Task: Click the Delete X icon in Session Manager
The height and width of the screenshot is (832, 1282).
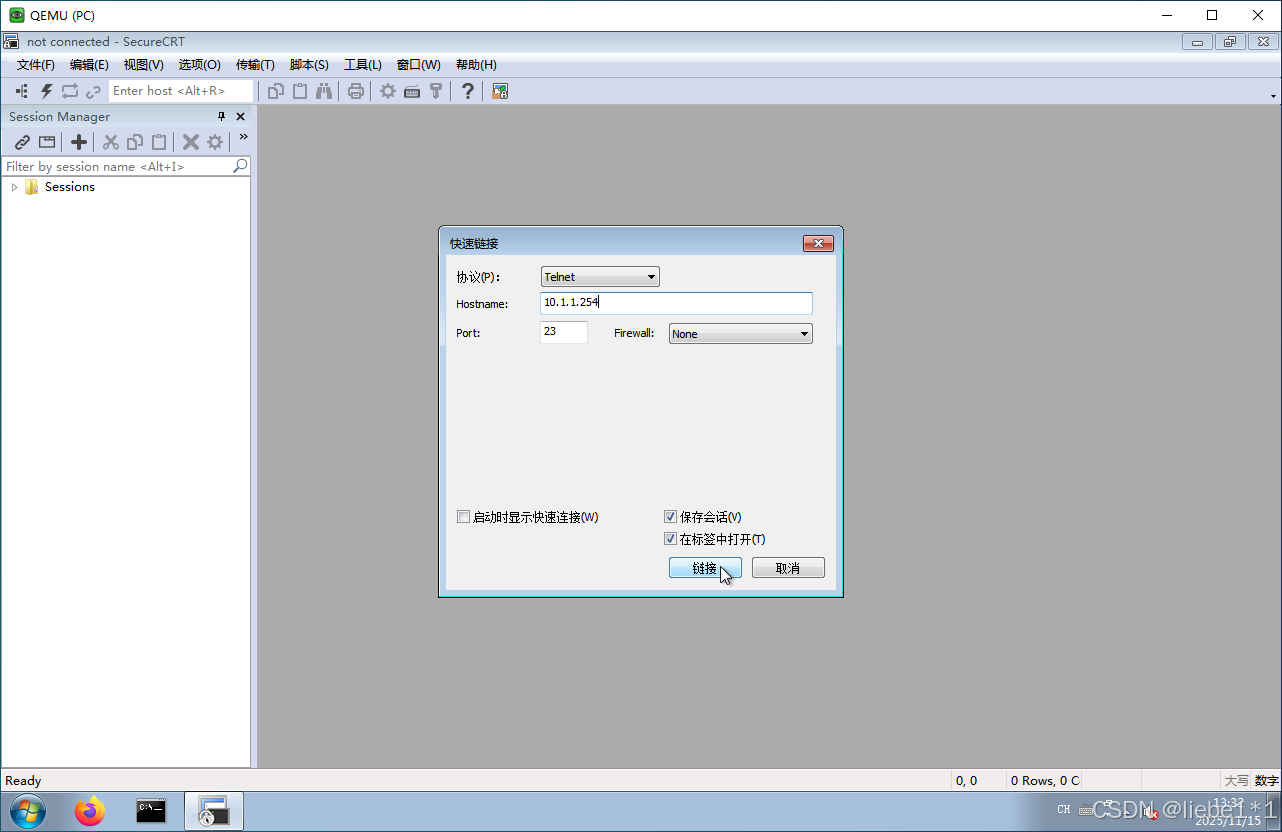Action: pyautogui.click(x=190, y=142)
